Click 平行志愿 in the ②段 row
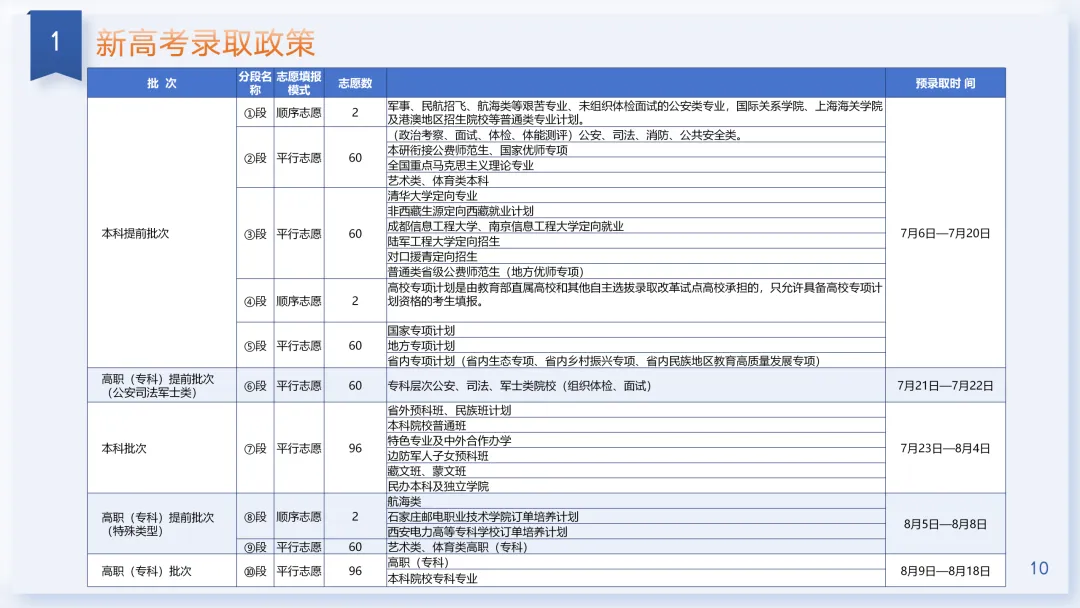 click(299, 158)
